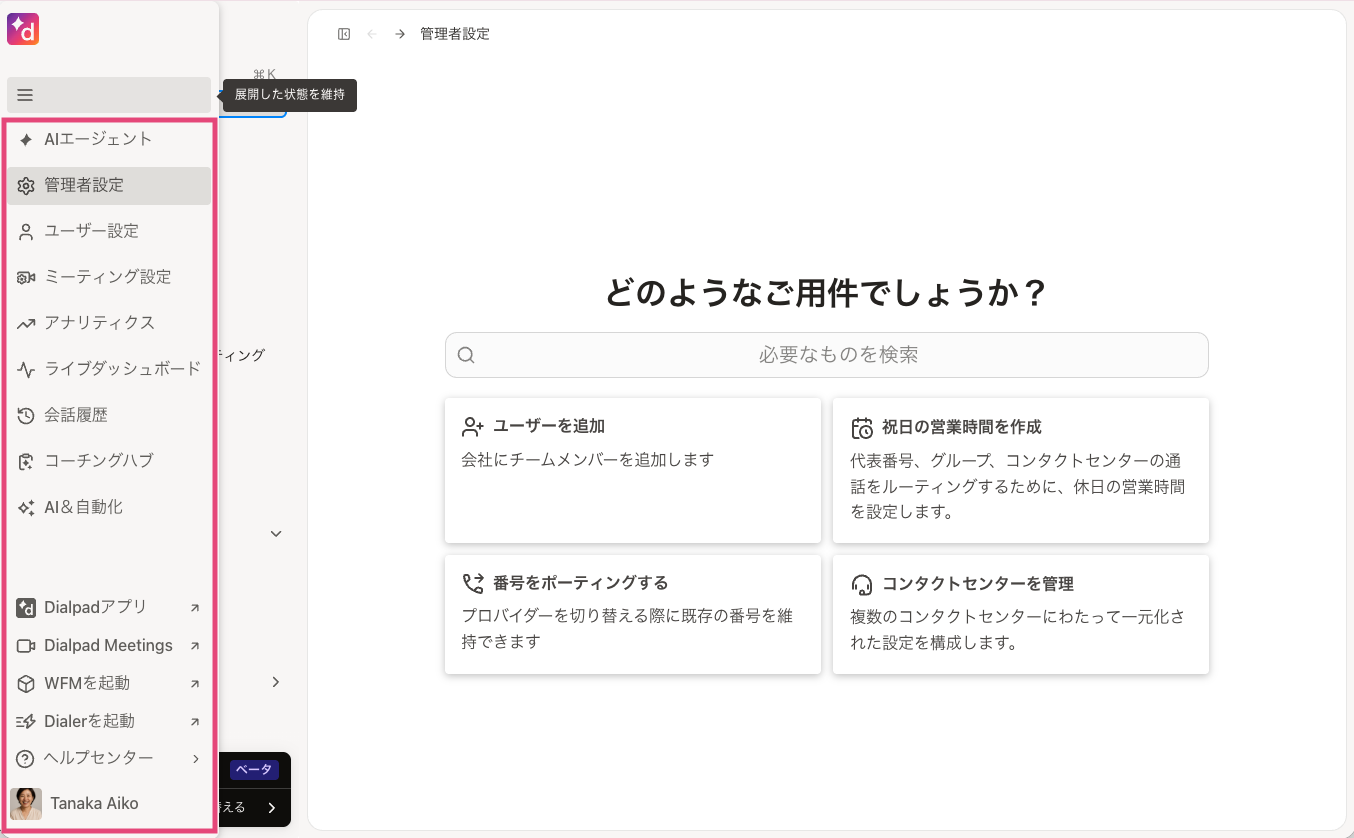Select 管理者設定 in the left sidebar
1354x838 pixels.
click(x=109, y=185)
